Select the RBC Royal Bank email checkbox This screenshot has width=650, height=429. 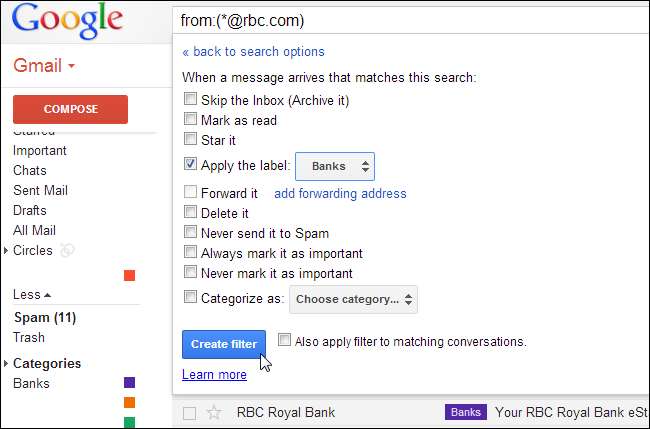point(189,413)
